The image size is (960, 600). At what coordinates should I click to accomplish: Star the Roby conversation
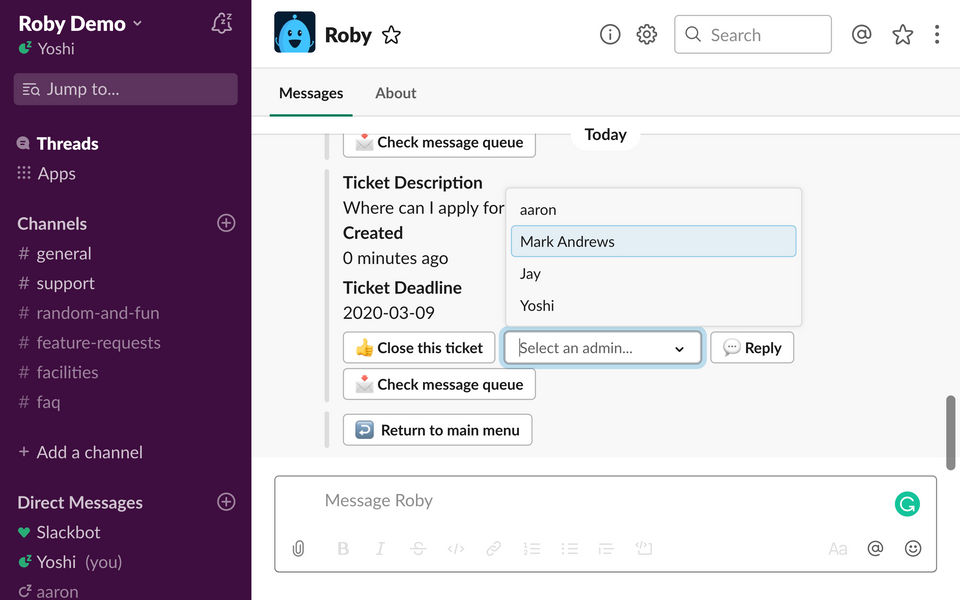click(391, 35)
